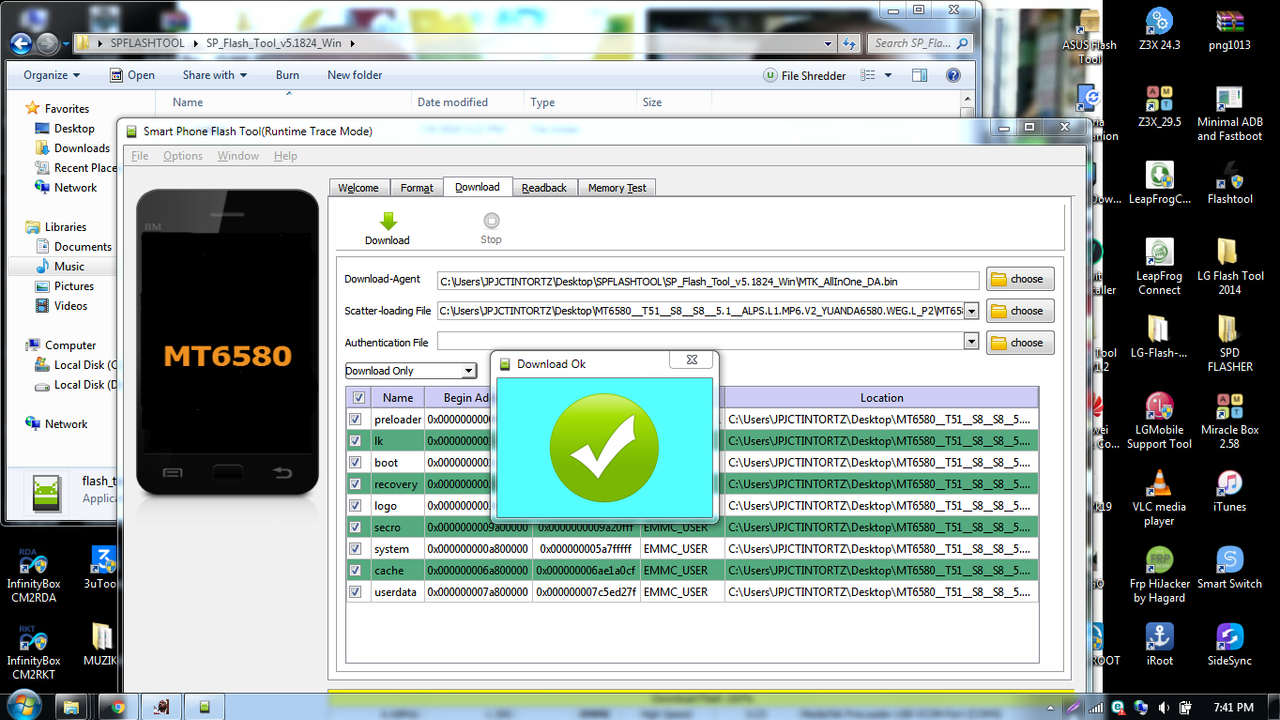Screen dimensions: 1280x720
Task: Click the Google Chrome icon on the taskbar
Action: (117, 706)
